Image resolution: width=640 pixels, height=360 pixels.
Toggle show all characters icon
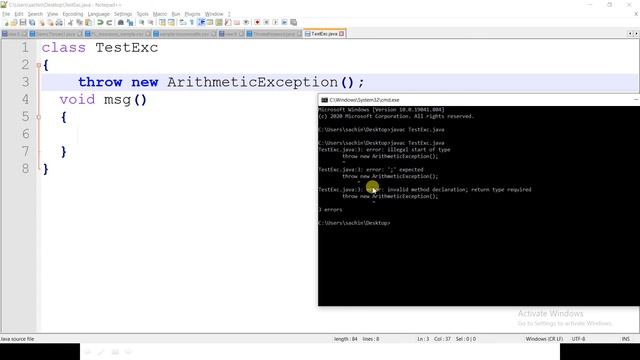pos(191,22)
